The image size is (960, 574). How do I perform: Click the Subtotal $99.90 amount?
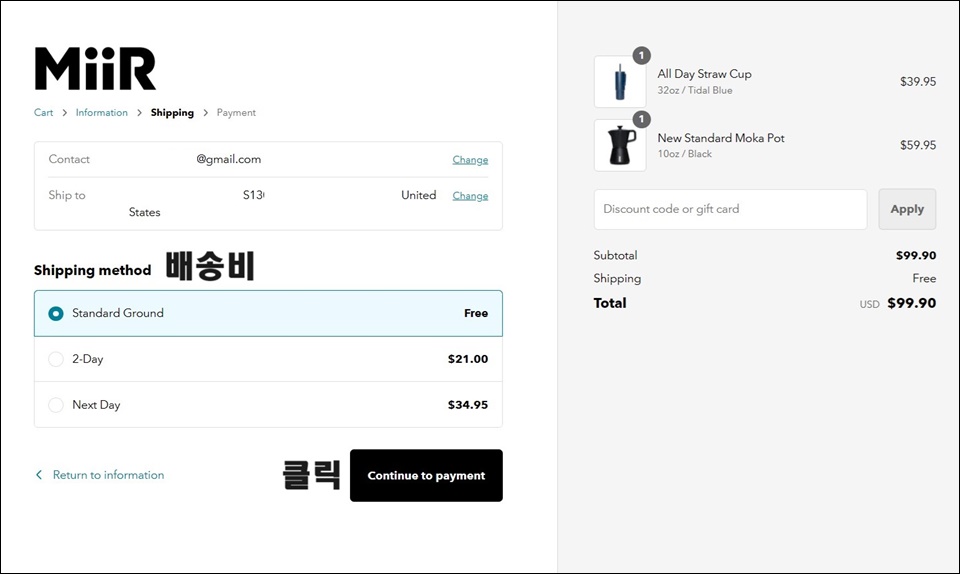[x=916, y=256]
